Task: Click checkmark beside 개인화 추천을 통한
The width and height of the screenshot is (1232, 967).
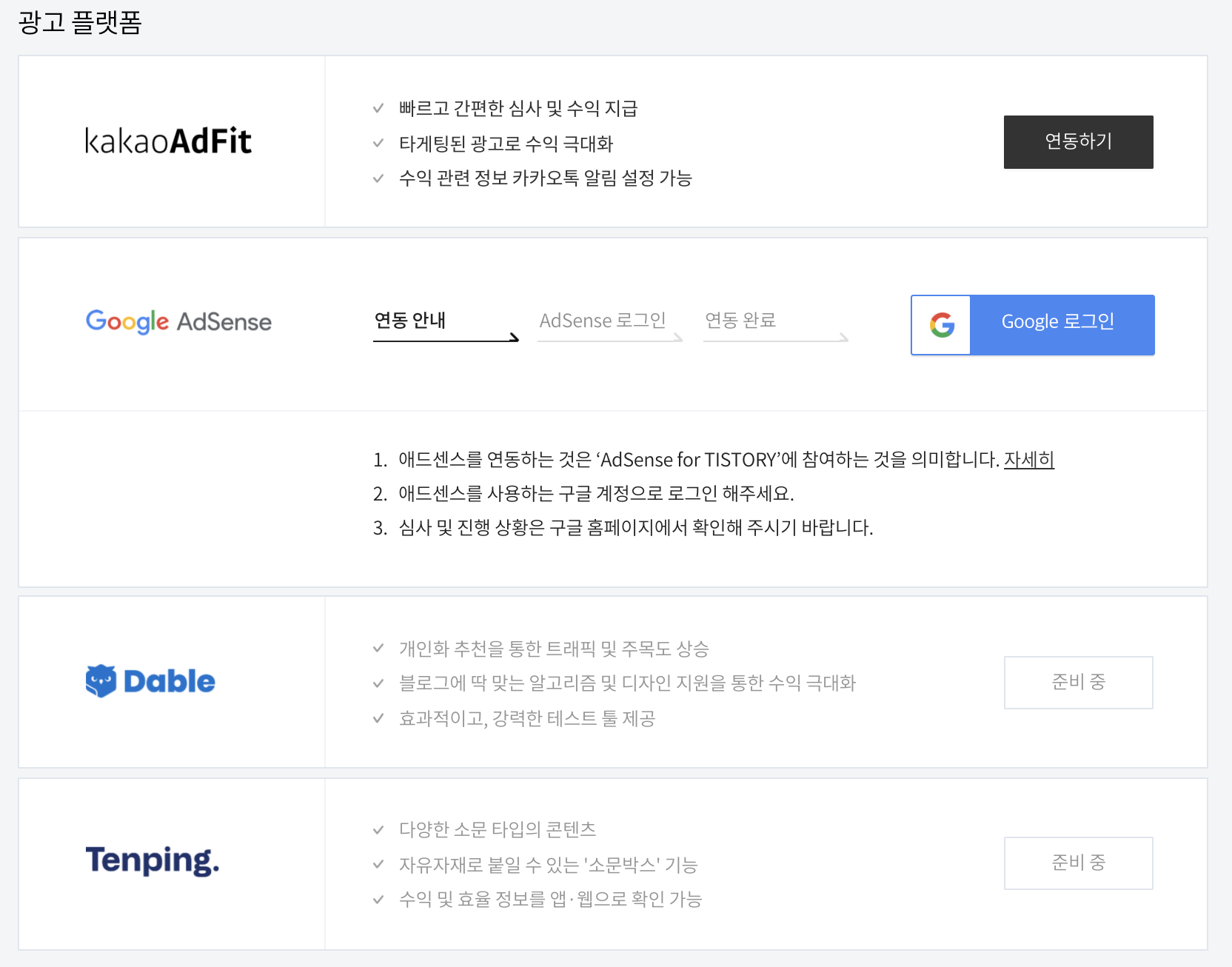Action: (x=378, y=648)
